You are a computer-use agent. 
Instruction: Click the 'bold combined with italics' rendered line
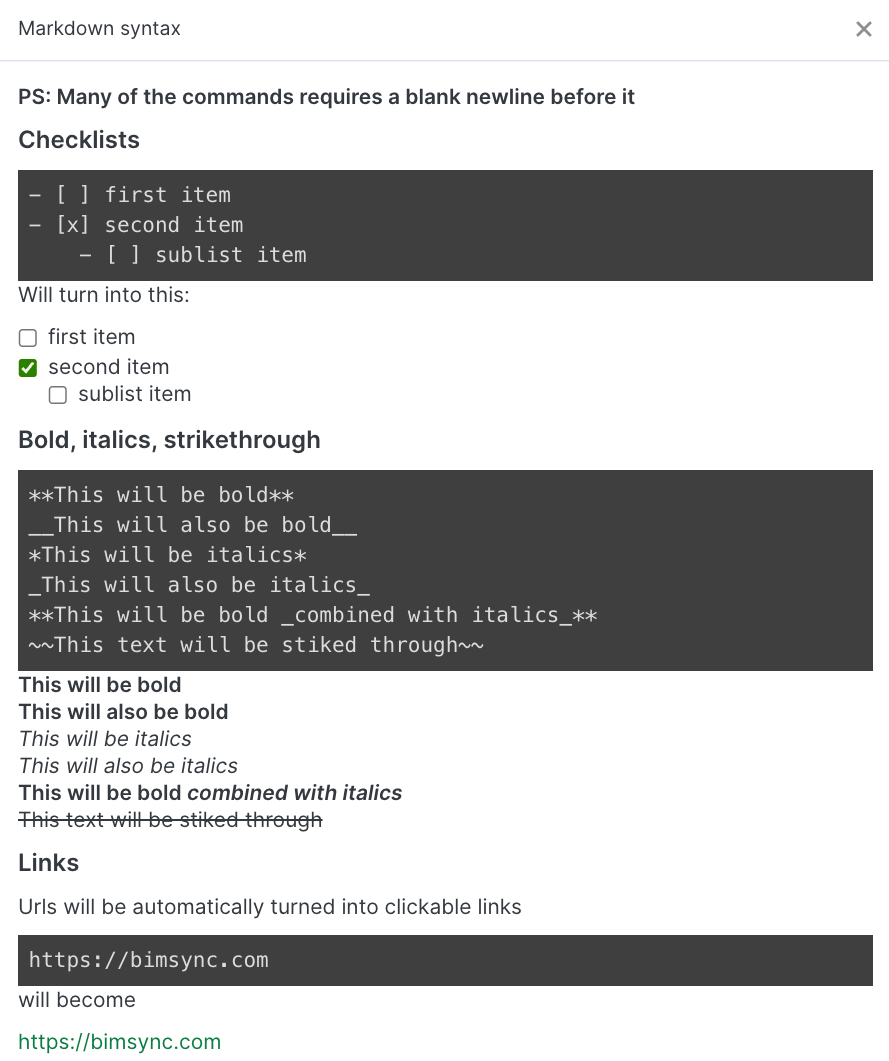210,793
